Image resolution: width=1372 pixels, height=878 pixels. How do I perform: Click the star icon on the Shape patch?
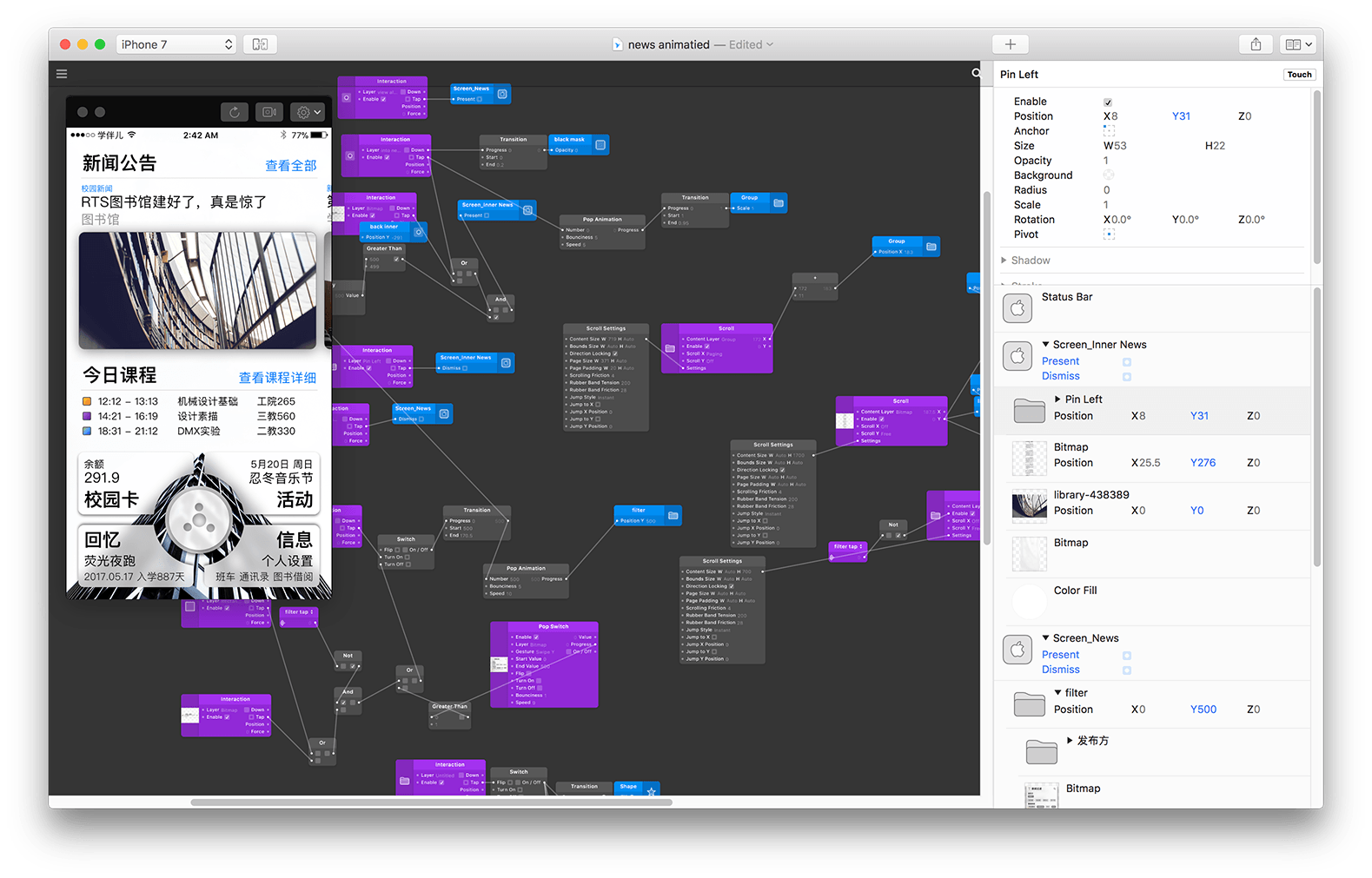(651, 790)
